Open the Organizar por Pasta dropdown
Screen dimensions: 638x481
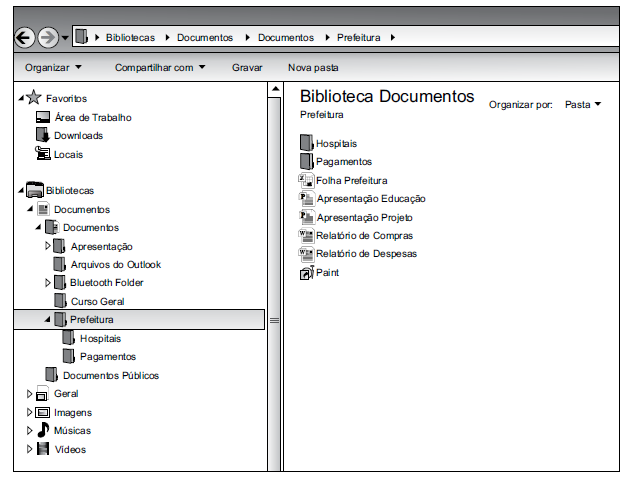(583, 104)
